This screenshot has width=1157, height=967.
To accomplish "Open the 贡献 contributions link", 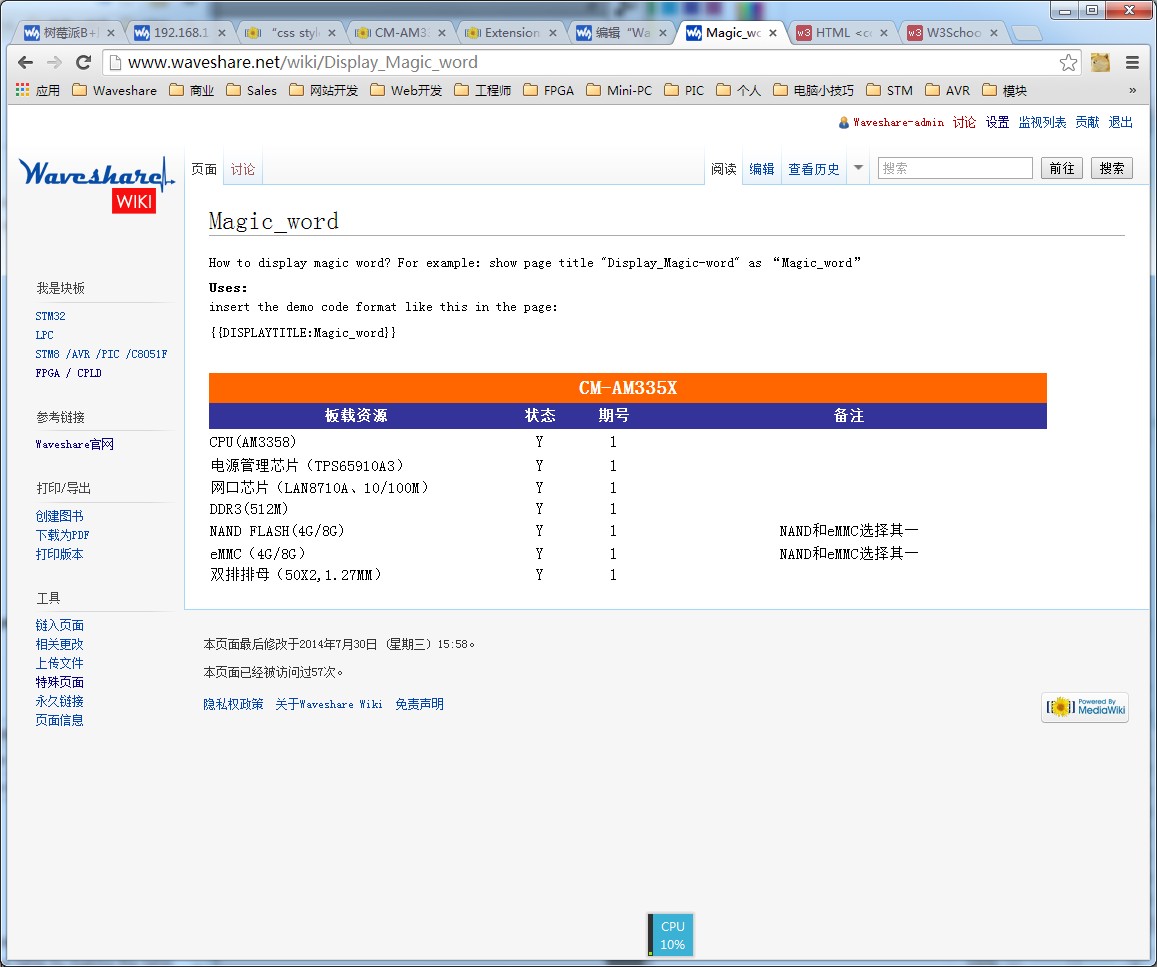I will [x=1087, y=122].
